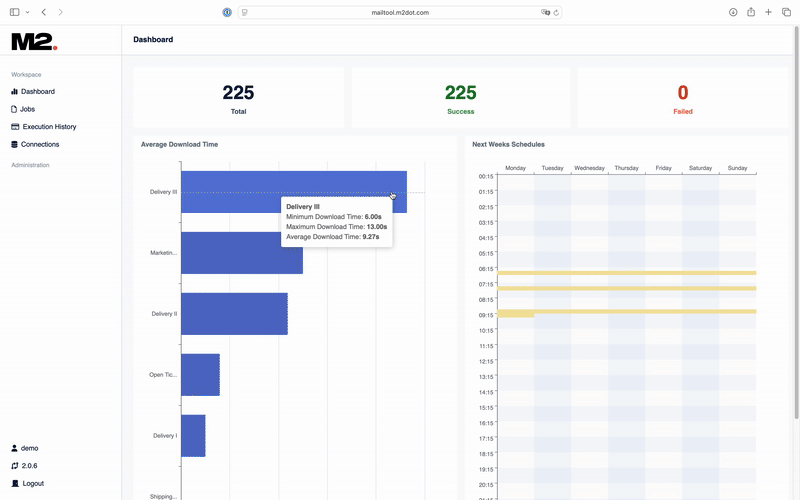Click the Jobs file icon
This screenshot has width=800, height=500.
pyautogui.click(x=14, y=109)
